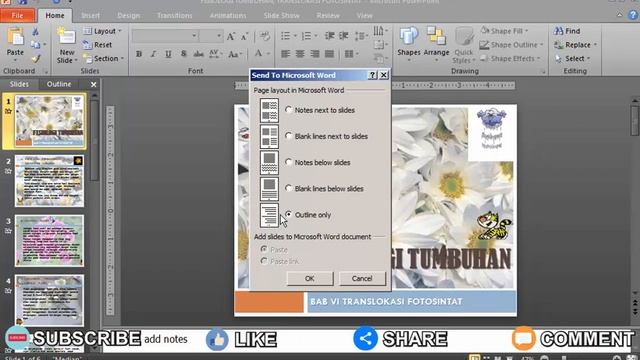Decrease font size with shrink font icon
Image resolution: width=640 pixels, height=360 pixels.
point(244,37)
